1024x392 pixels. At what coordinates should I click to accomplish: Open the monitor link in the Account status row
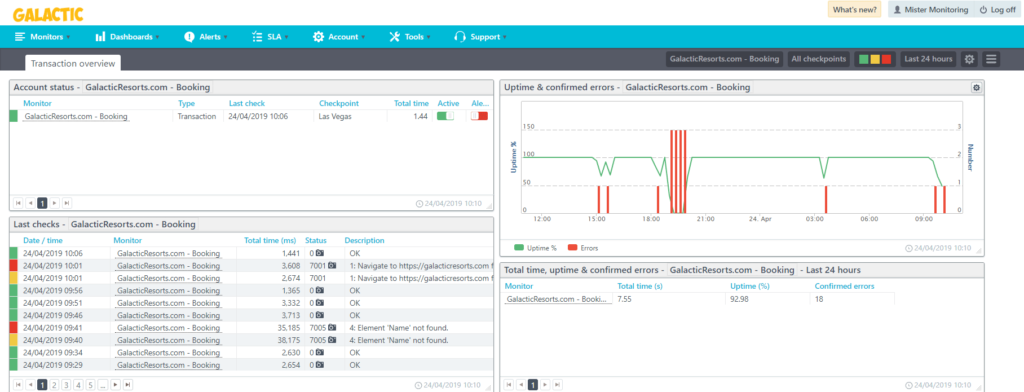(x=76, y=116)
